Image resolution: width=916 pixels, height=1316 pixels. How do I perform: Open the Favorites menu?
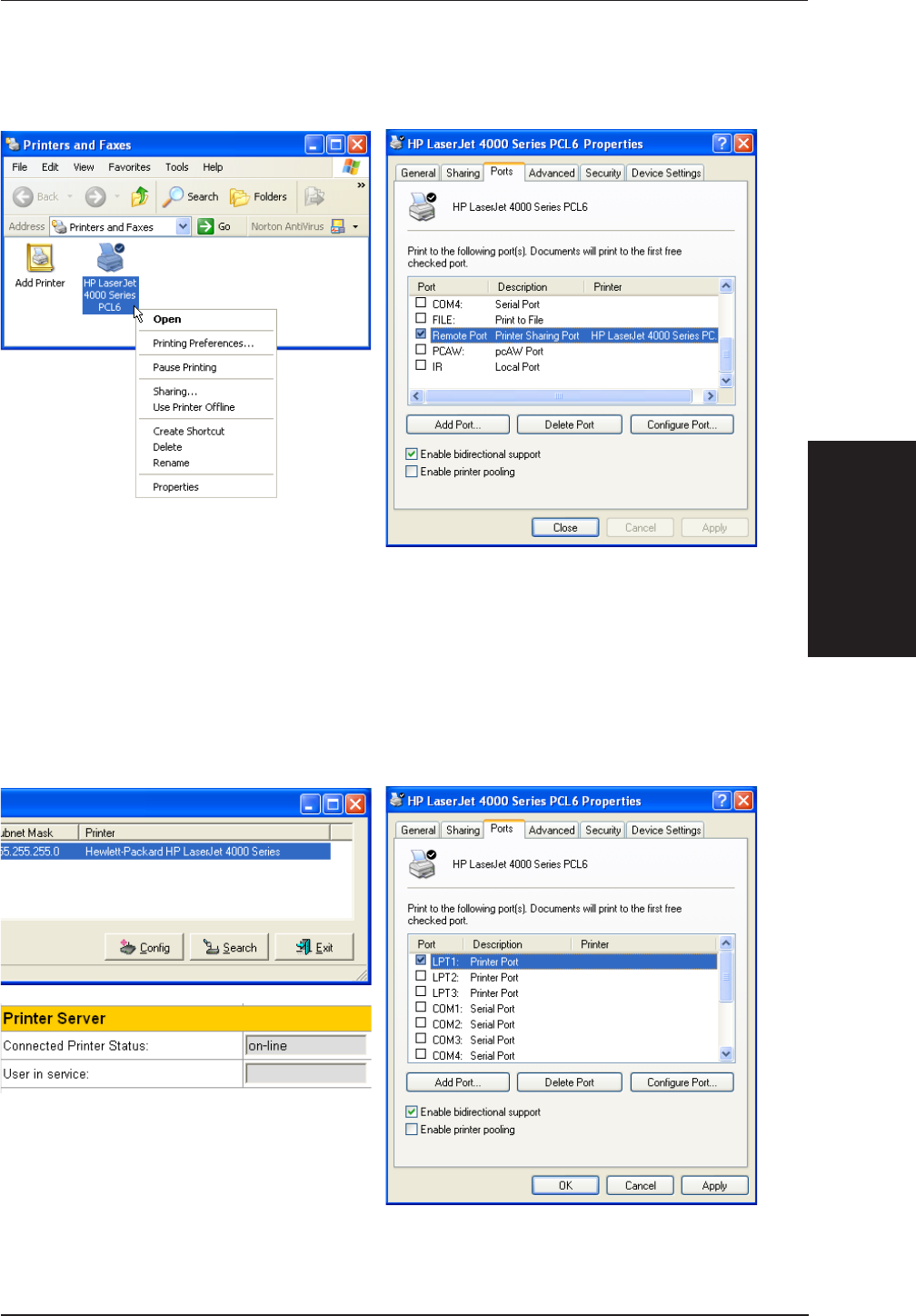129,167
